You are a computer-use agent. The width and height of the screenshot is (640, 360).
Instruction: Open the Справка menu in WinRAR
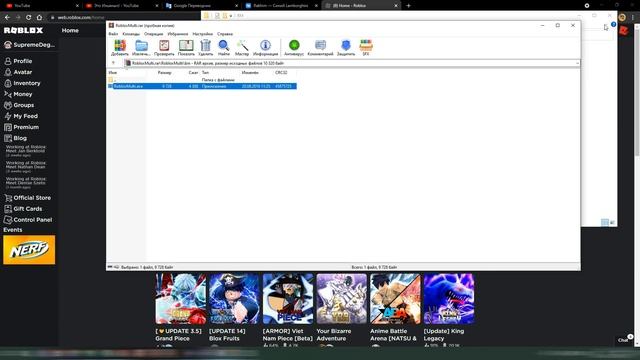pyautogui.click(x=225, y=34)
